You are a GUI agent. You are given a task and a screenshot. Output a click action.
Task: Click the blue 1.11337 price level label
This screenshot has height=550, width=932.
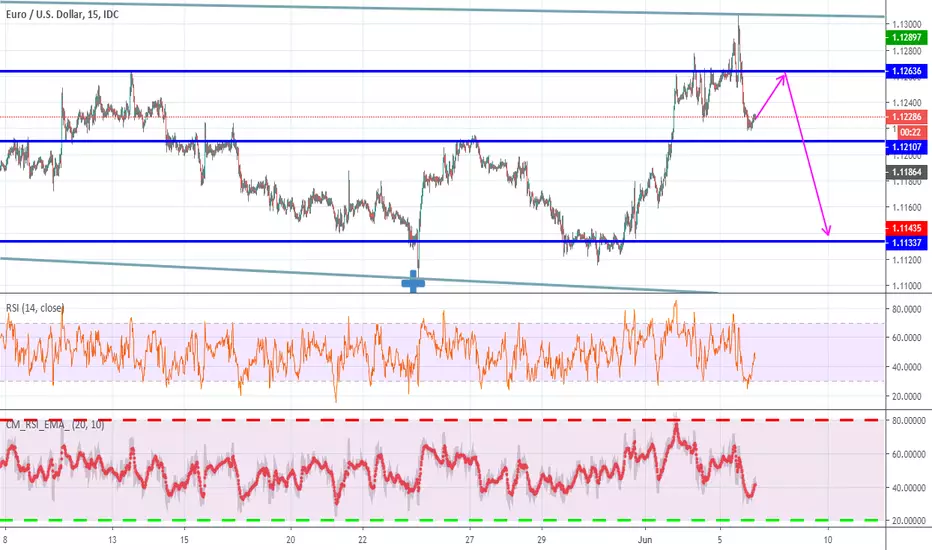click(x=906, y=243)
